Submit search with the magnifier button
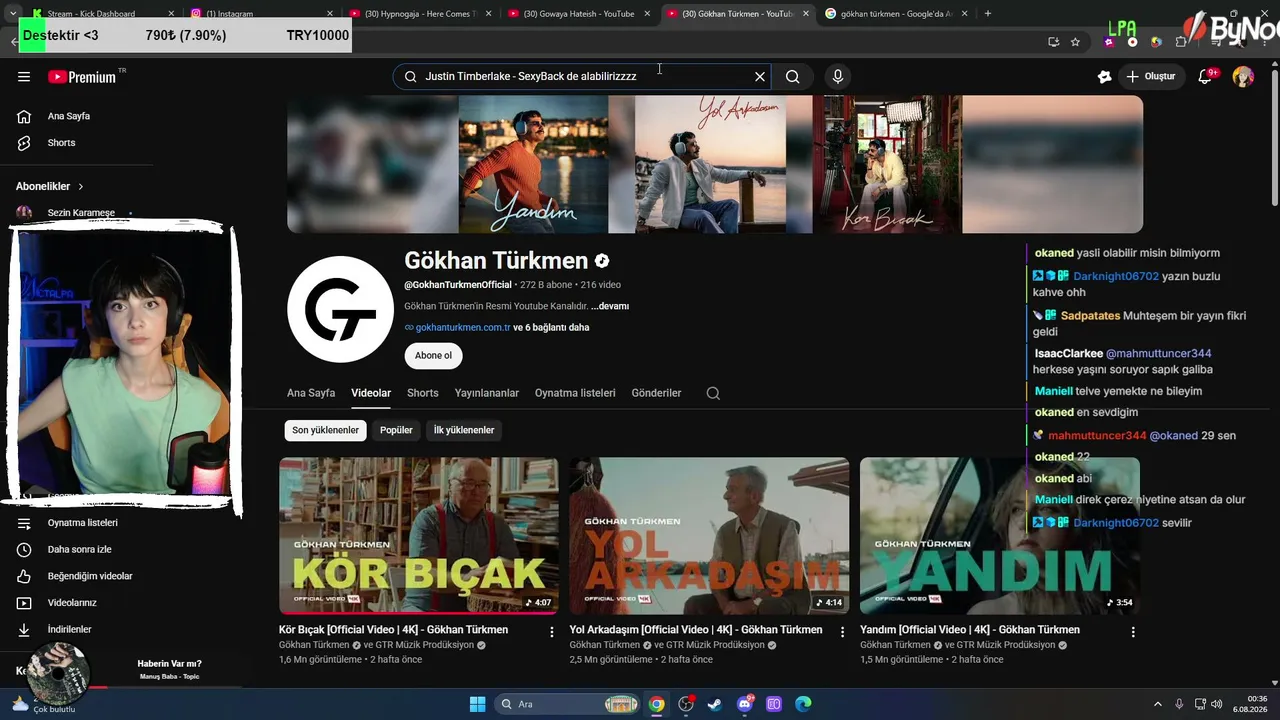Image resolution: width=1280 pixels, height=720 pixels. coord(793,76)
